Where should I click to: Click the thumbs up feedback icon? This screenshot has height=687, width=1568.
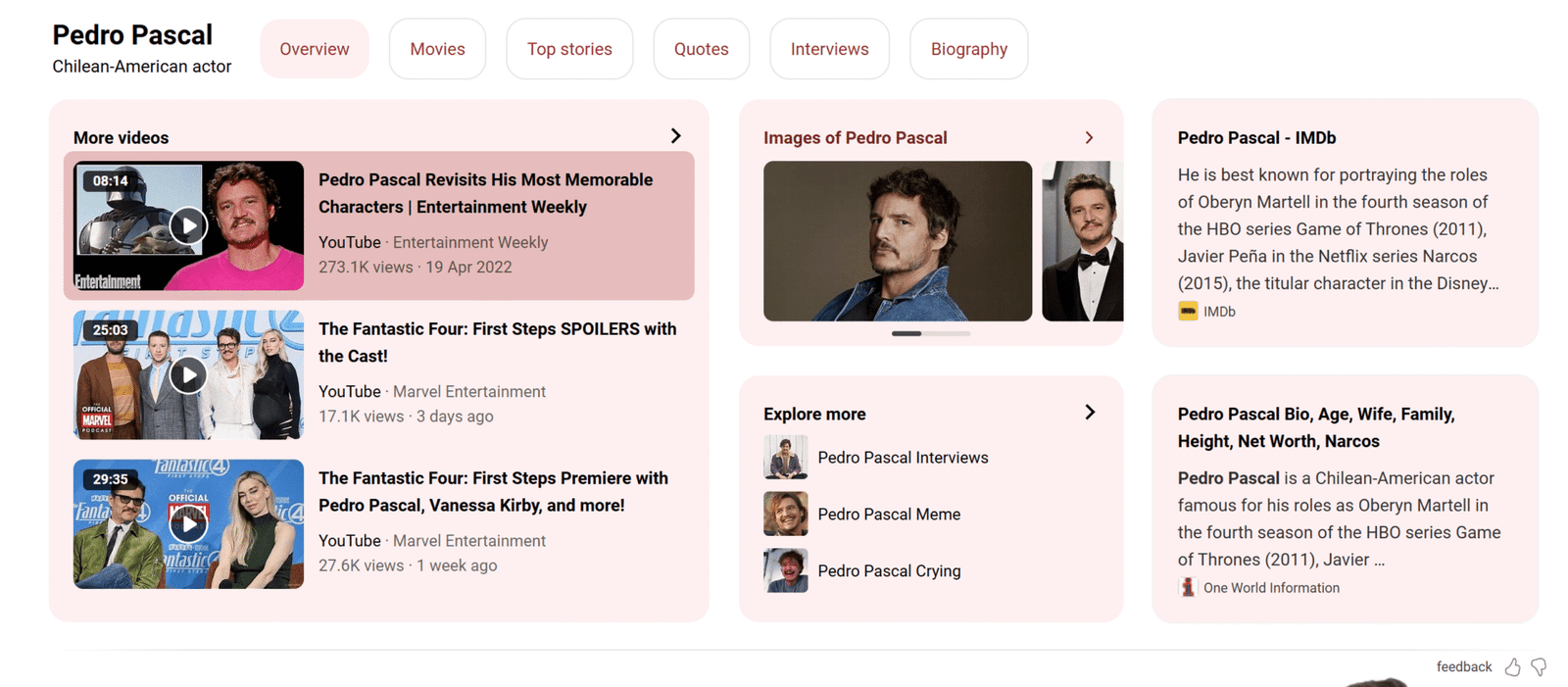point(1512,667)
